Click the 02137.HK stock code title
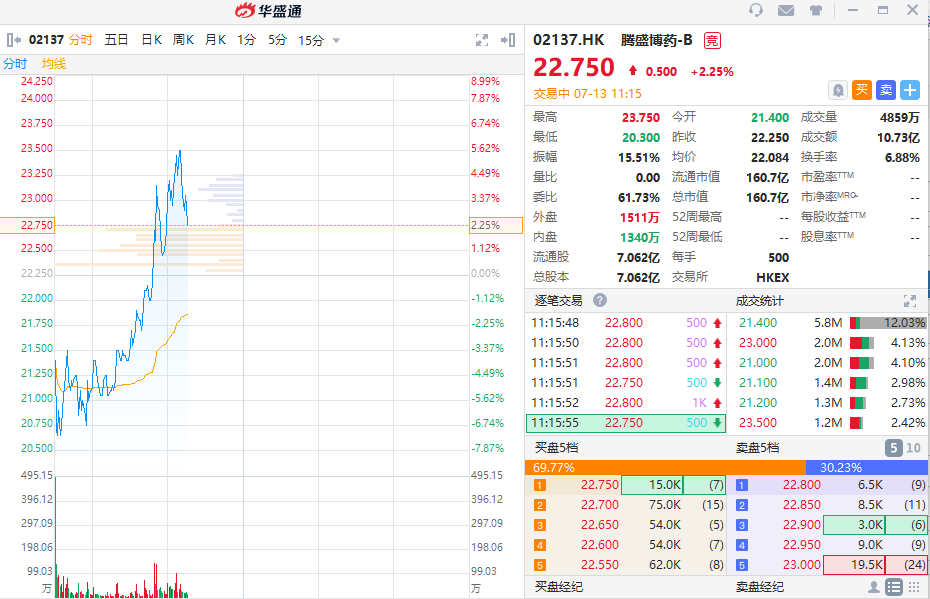The width and height of the screenshot is (930, 599). [568, 40]
